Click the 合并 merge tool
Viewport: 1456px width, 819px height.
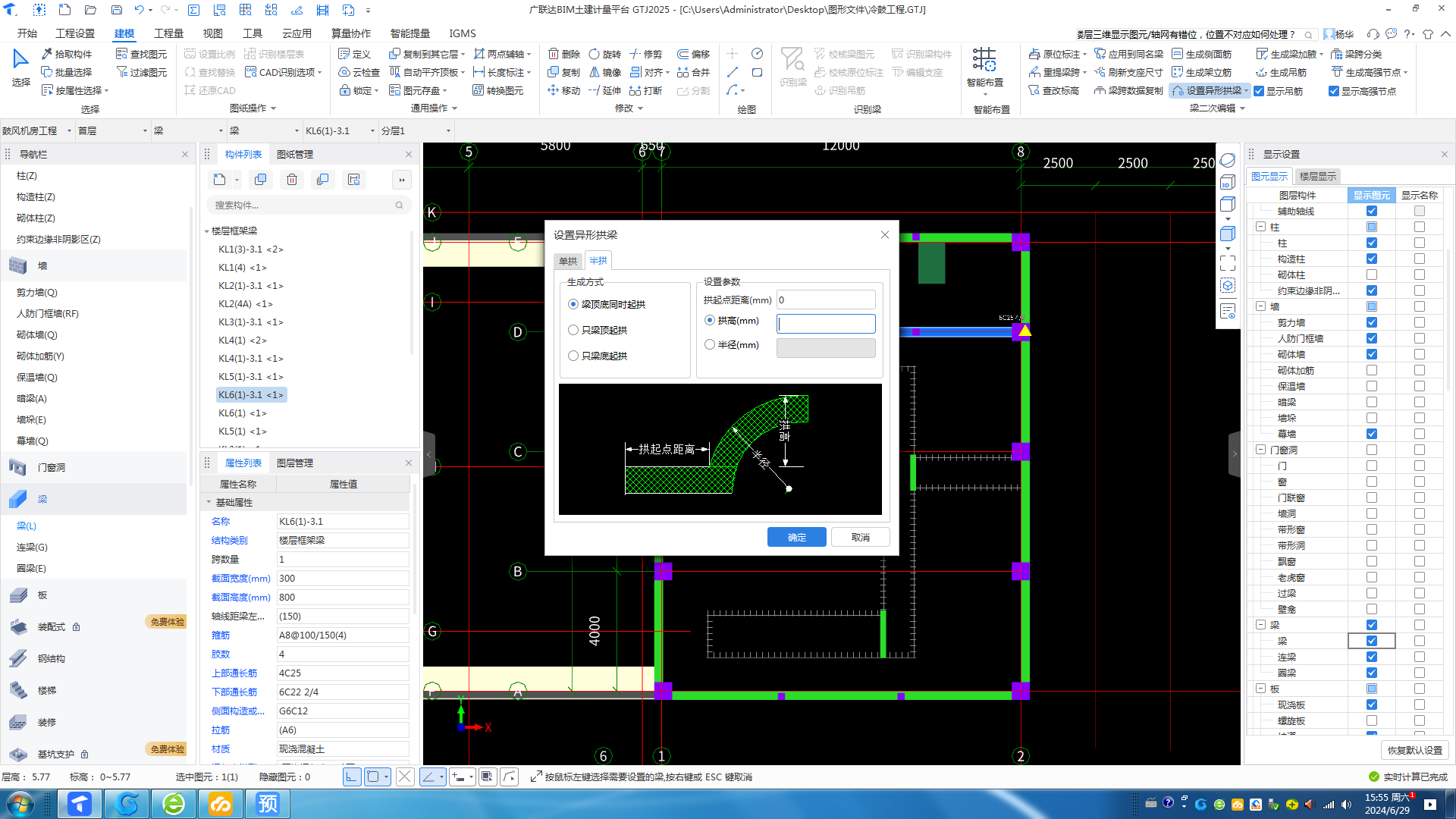point(693,72)
